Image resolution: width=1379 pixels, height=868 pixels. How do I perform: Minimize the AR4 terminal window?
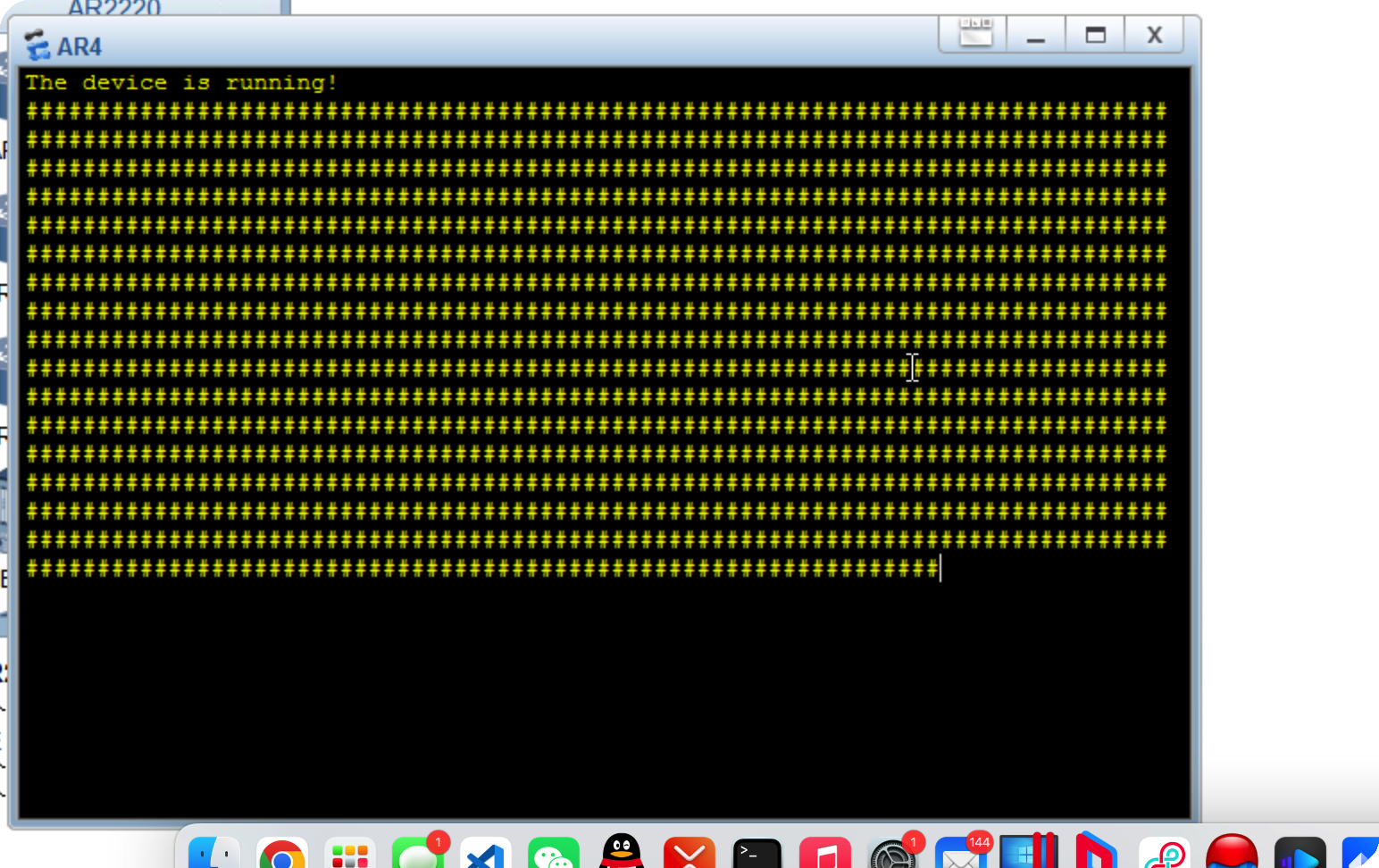[1035, 36]
